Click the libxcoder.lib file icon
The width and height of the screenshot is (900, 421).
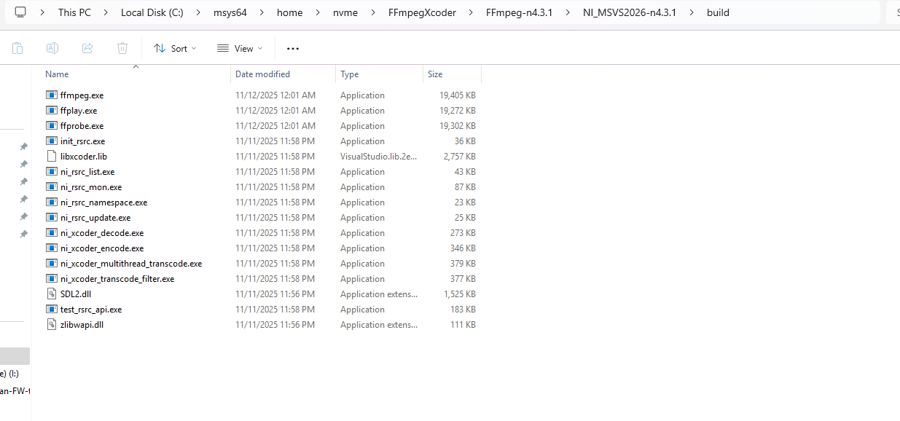52,156
